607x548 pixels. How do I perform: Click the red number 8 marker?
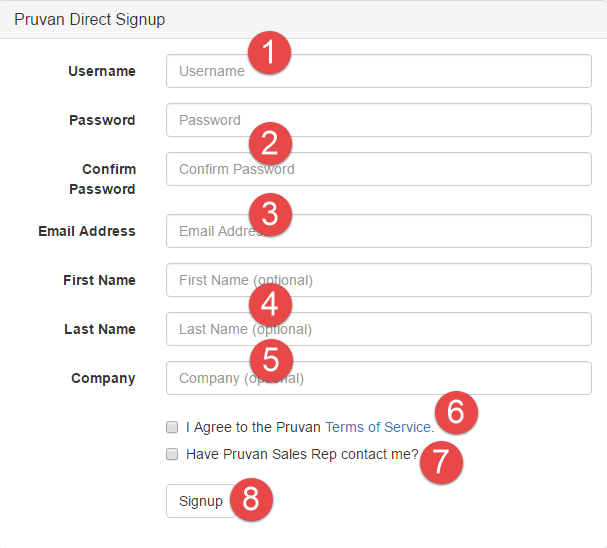pyautogui.click(x=251, y=499)
